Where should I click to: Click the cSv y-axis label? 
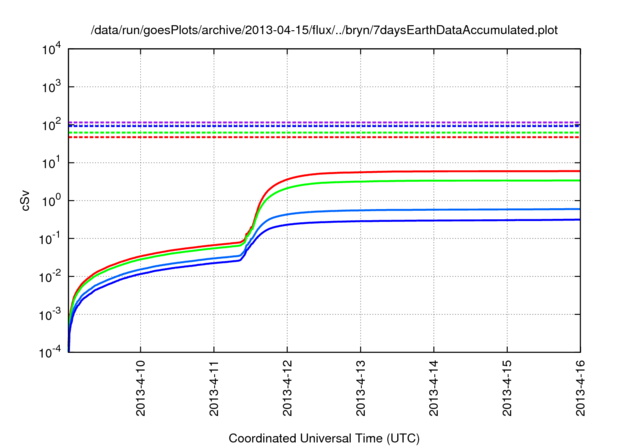(25, 201)
